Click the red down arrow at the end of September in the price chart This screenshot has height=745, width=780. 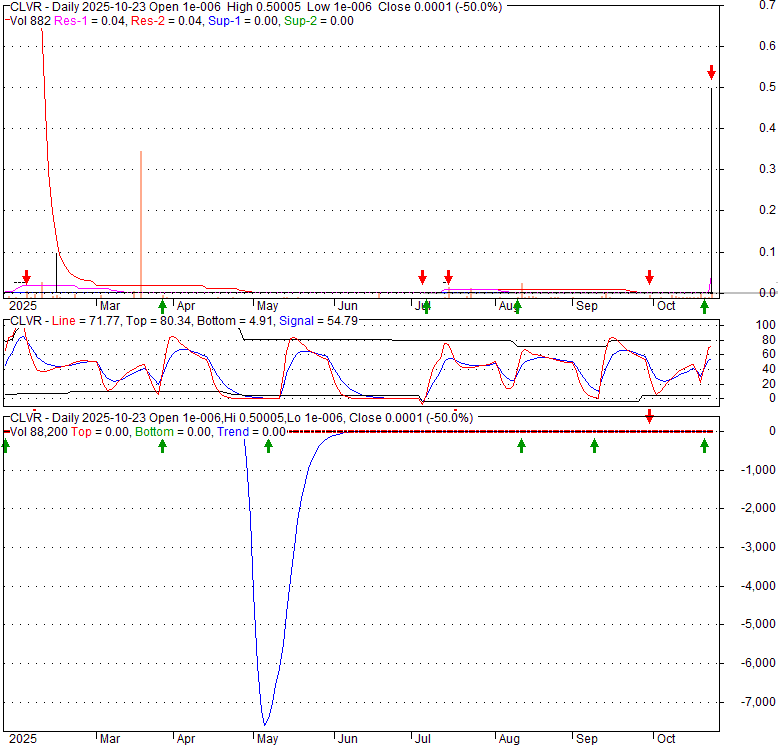649,277
